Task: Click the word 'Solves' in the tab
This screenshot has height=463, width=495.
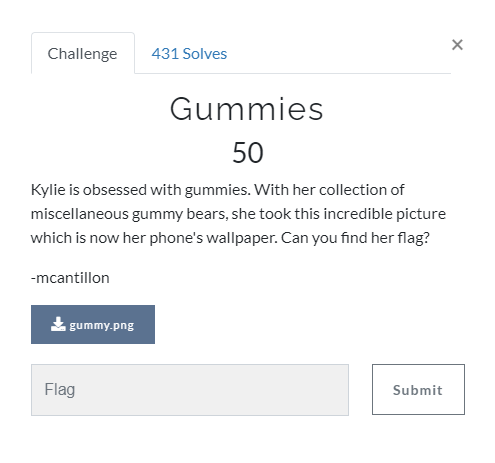Action: (x=205, y=54)
